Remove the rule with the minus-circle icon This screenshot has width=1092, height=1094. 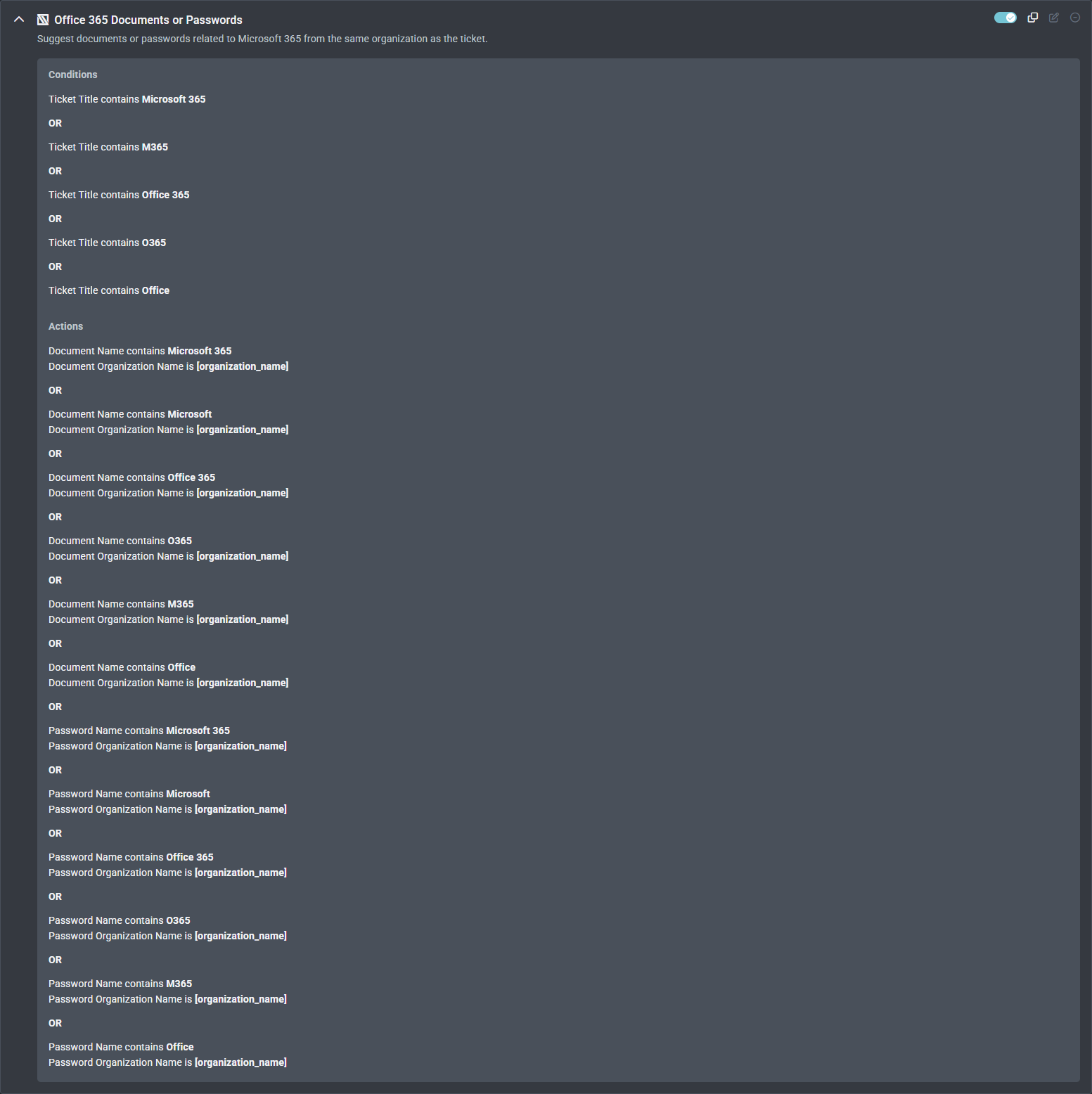[1074, 18]
